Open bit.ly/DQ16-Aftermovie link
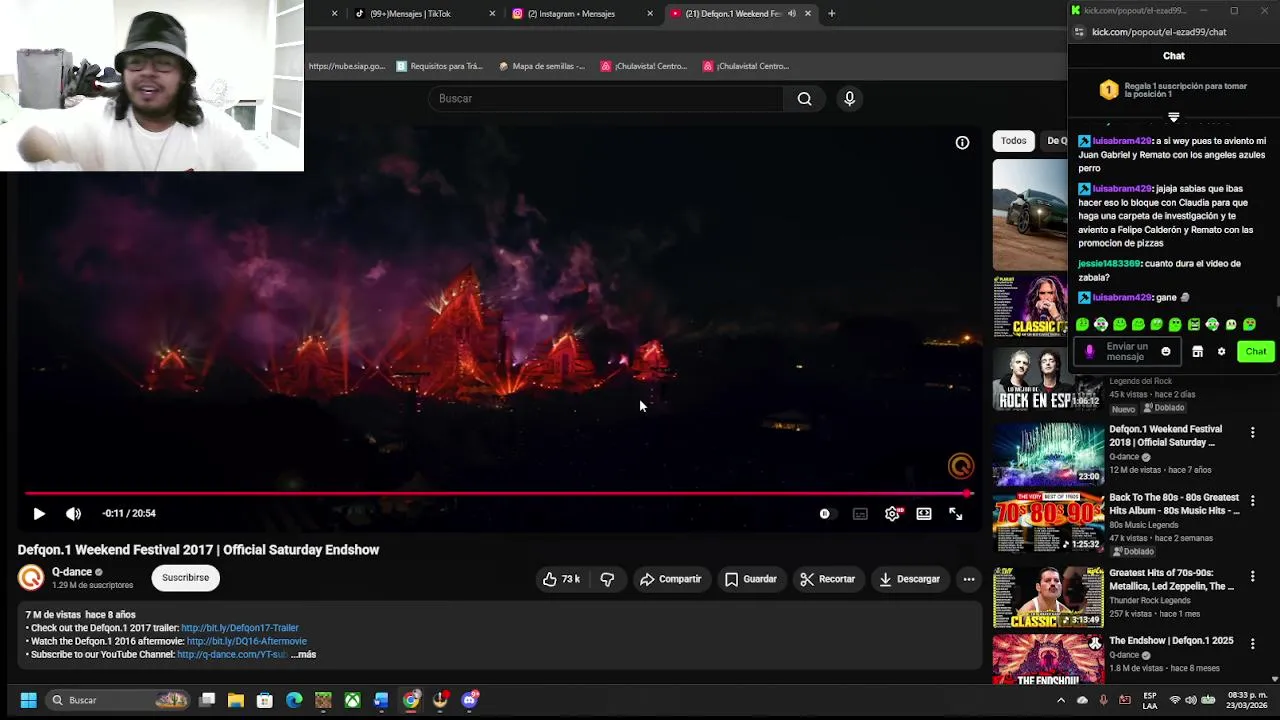This screenshot has height=720, width=1280. click(247, 641)
